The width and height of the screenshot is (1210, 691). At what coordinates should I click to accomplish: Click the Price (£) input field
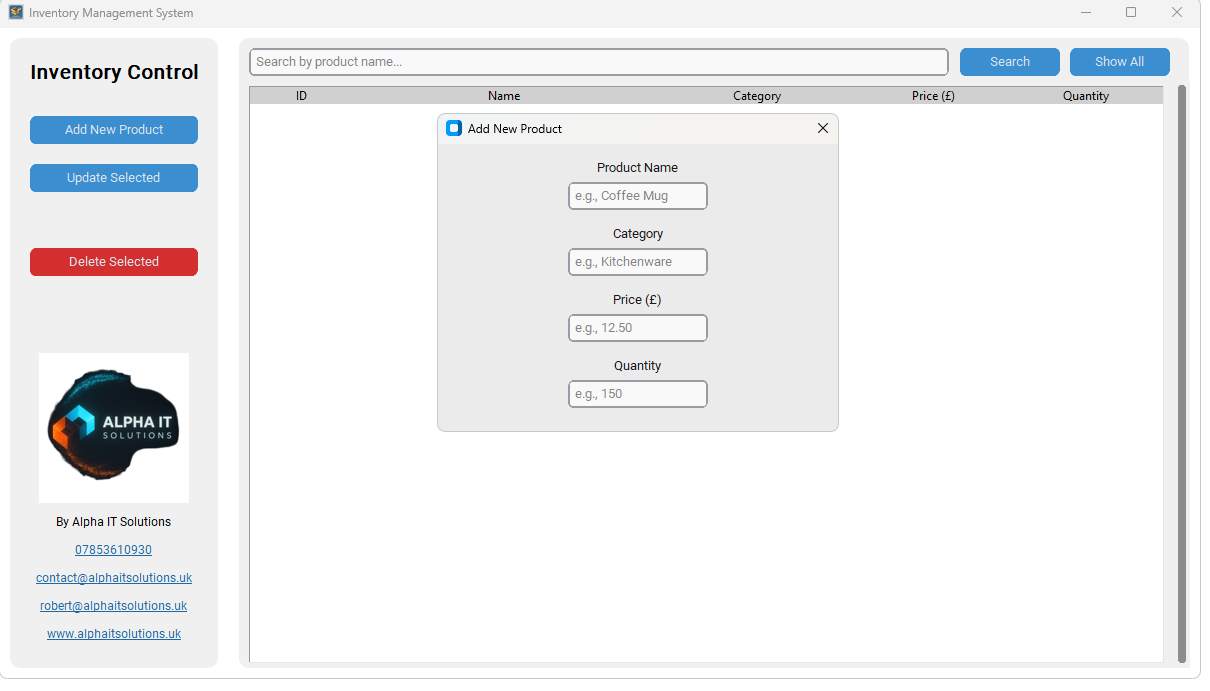(637, 327)
